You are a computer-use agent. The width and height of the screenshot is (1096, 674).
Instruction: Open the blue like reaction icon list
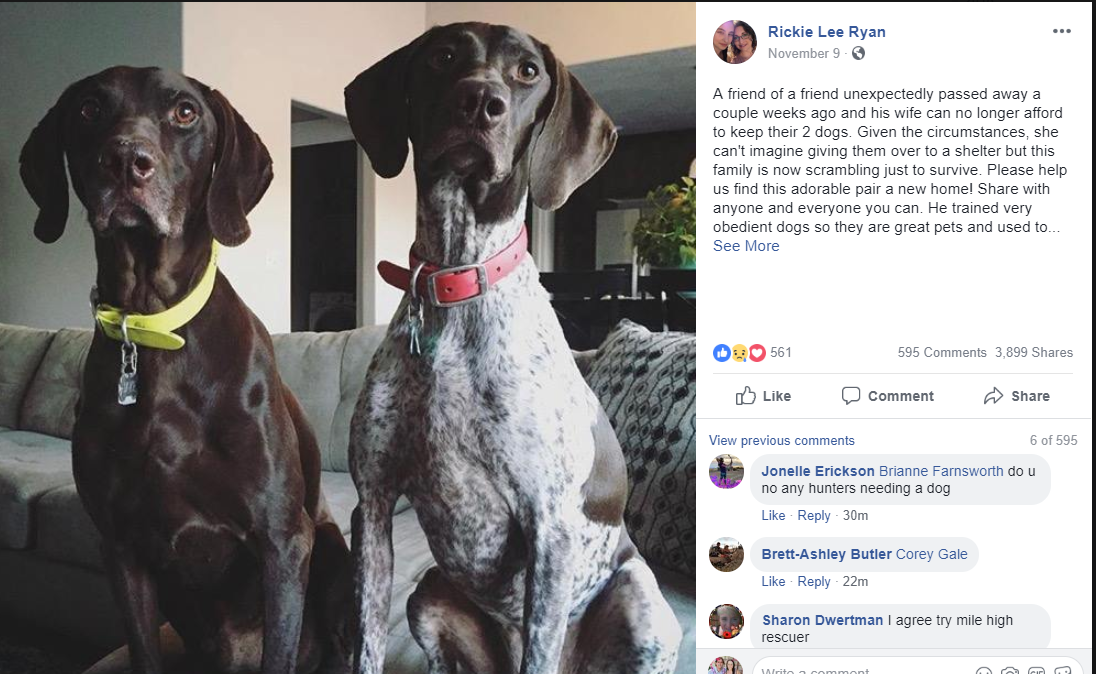pos(721,353)
